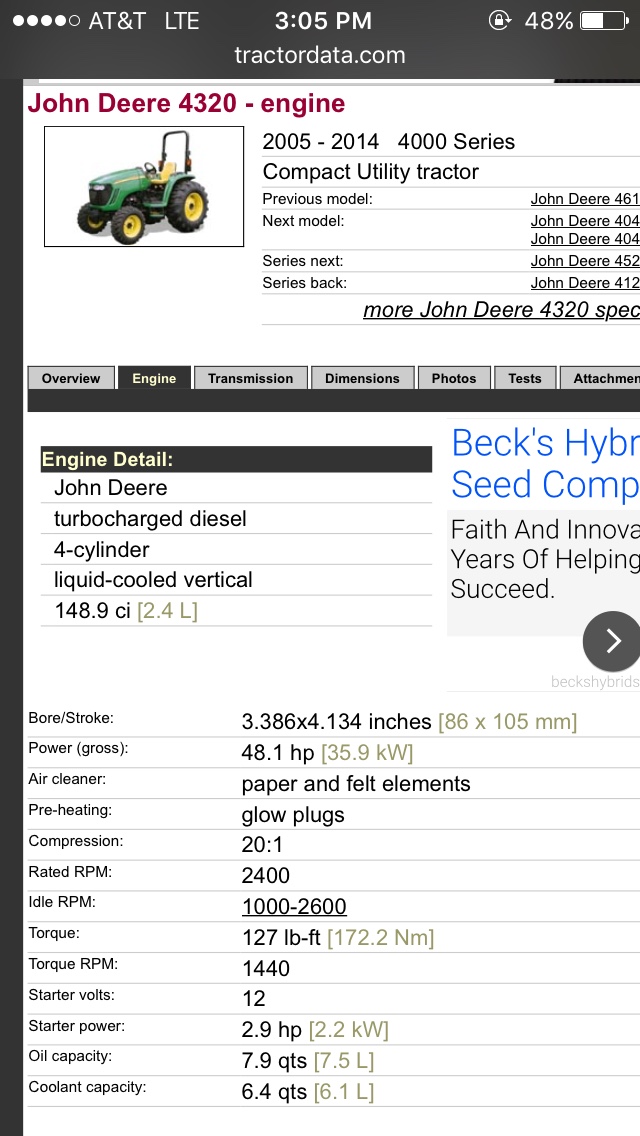Tap the tractordata.com address bar
The height and width of the screenshot is (1136, 640).
[320, 55]
